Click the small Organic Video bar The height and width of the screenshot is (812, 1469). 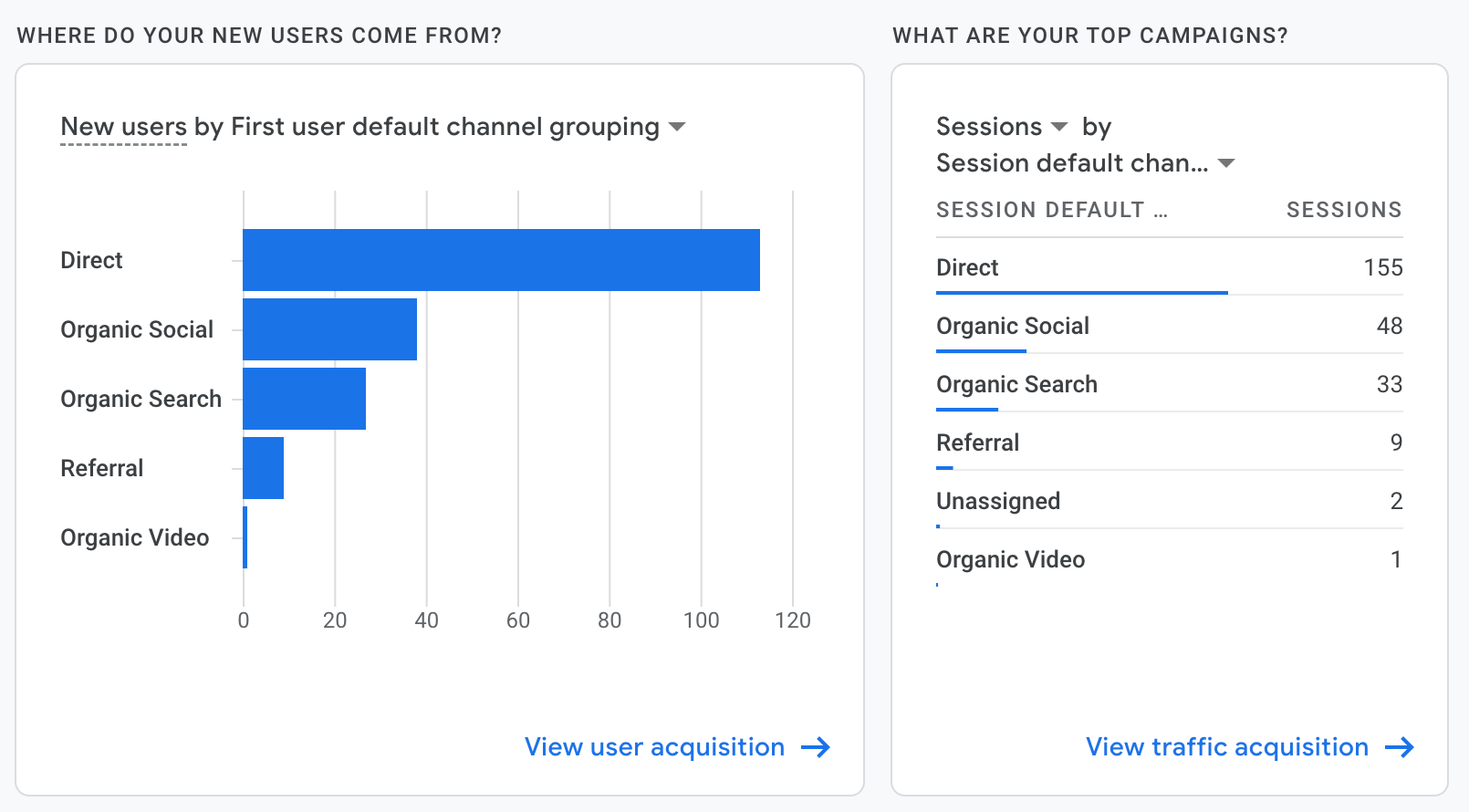[245, 537]
